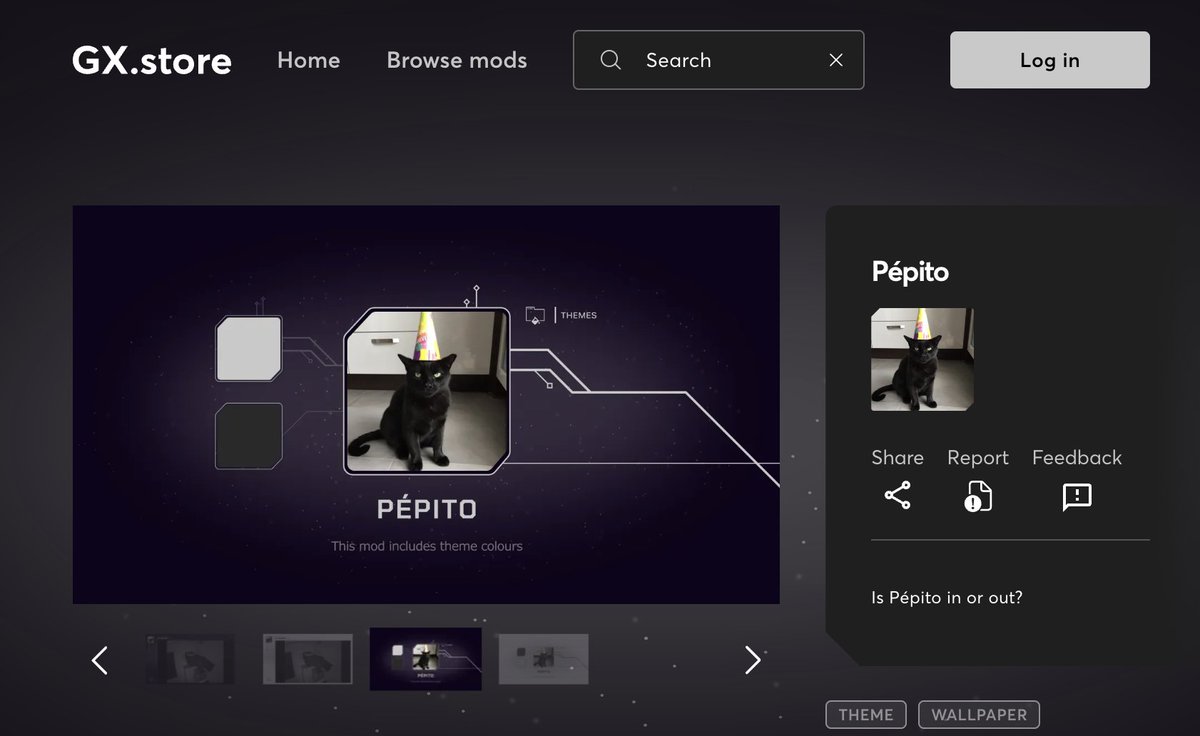This screenshot has width=1200, height=736.
Task: Go to the Home page
Action: (308, 60)
